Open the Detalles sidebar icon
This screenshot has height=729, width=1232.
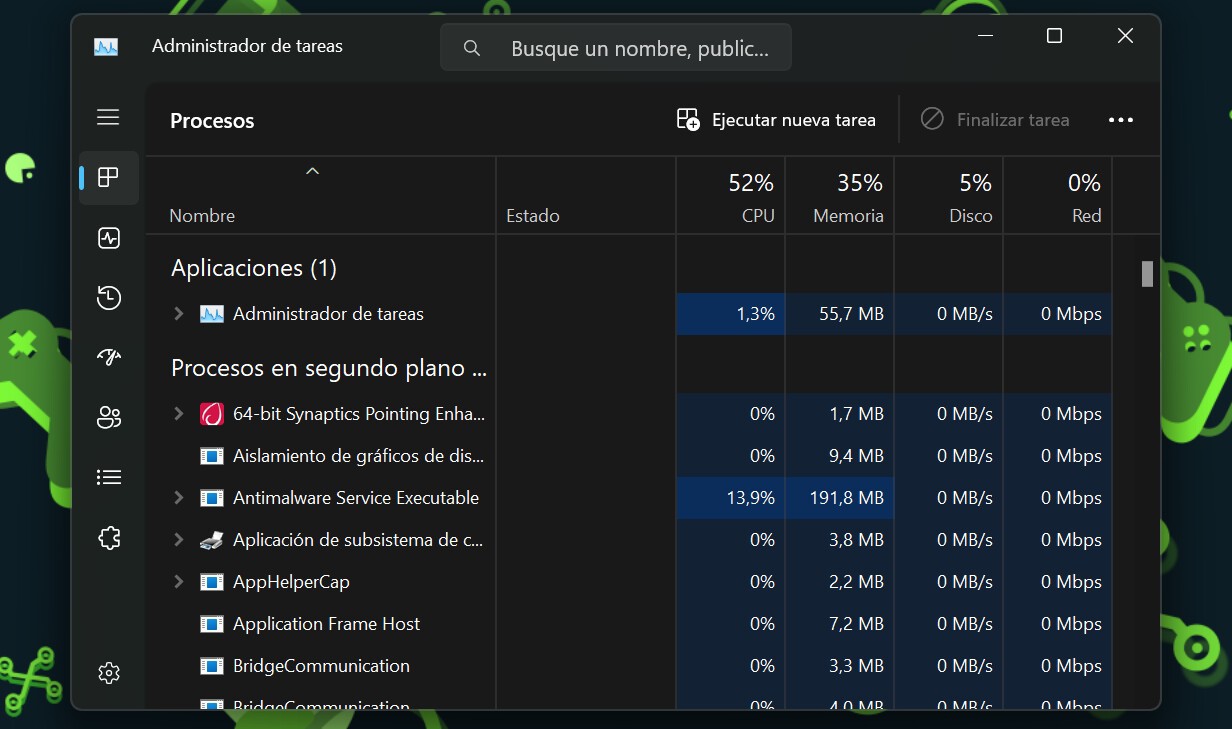point(108,477)
